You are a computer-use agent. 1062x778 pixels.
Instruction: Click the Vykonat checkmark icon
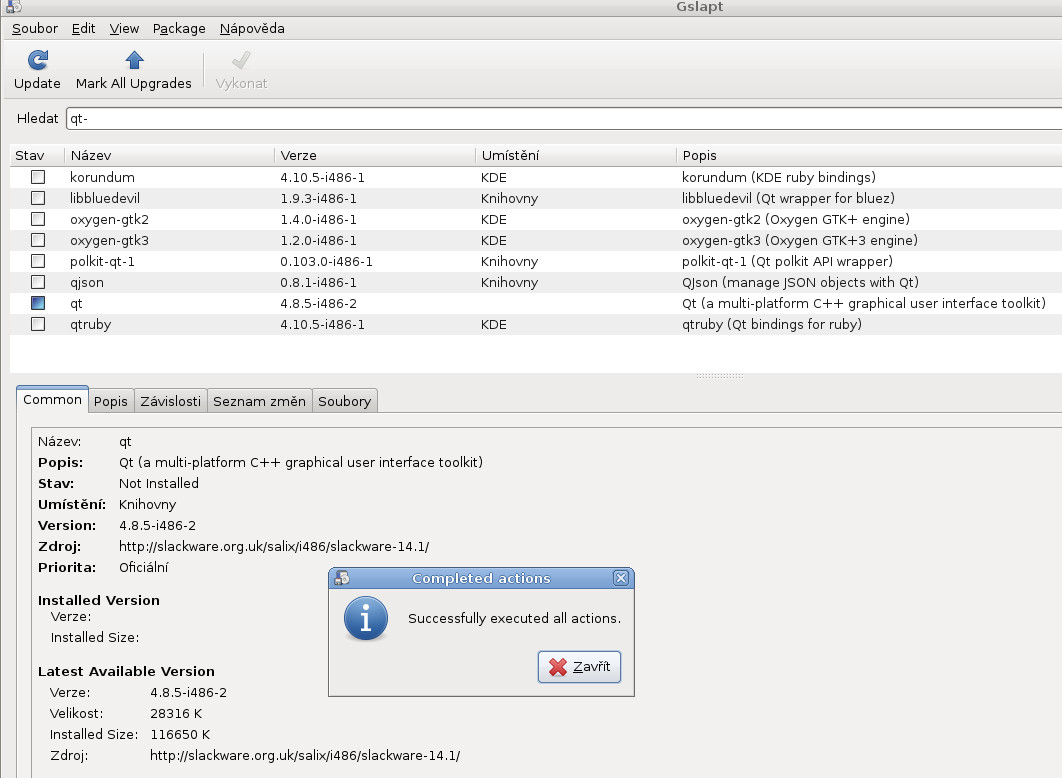[x=240, y=60]
